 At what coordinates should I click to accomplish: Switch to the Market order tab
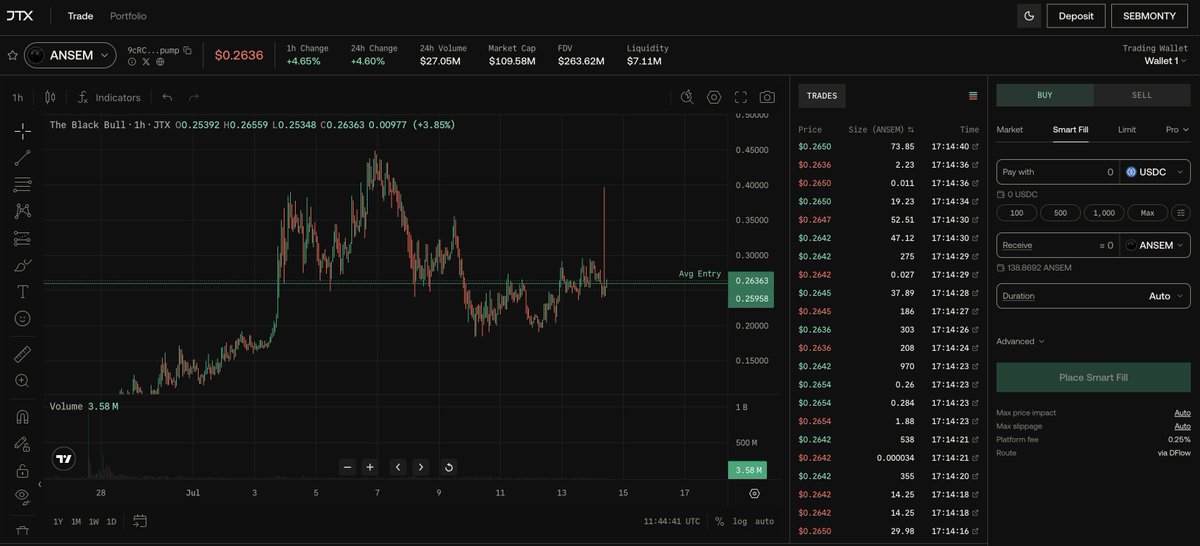pyautogui.click(x=1010, y=130)
